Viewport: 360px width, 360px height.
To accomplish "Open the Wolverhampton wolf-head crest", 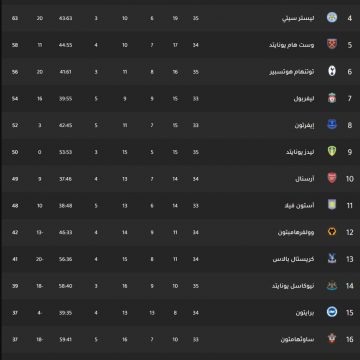I will [332, 232].
